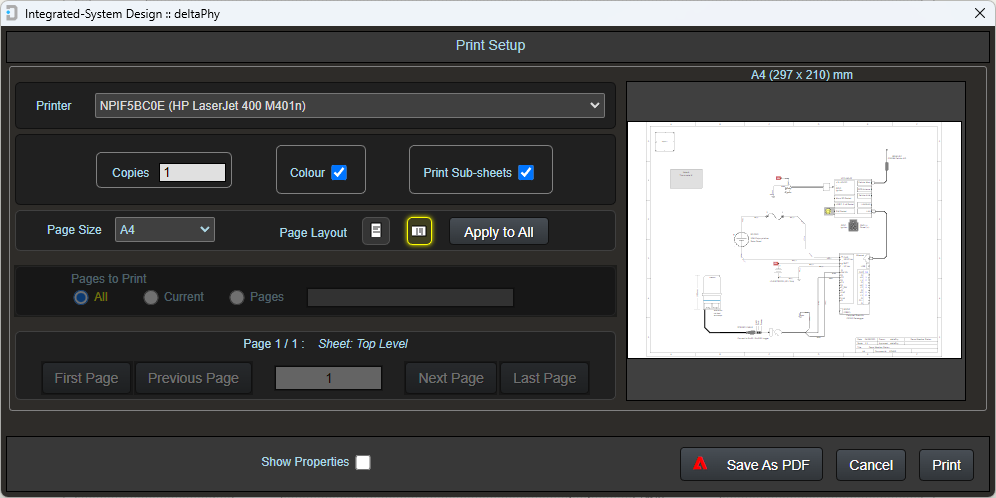Cancel the print setup dialog
The height and width of the screenshot is (498, 996).
point(871,464)
